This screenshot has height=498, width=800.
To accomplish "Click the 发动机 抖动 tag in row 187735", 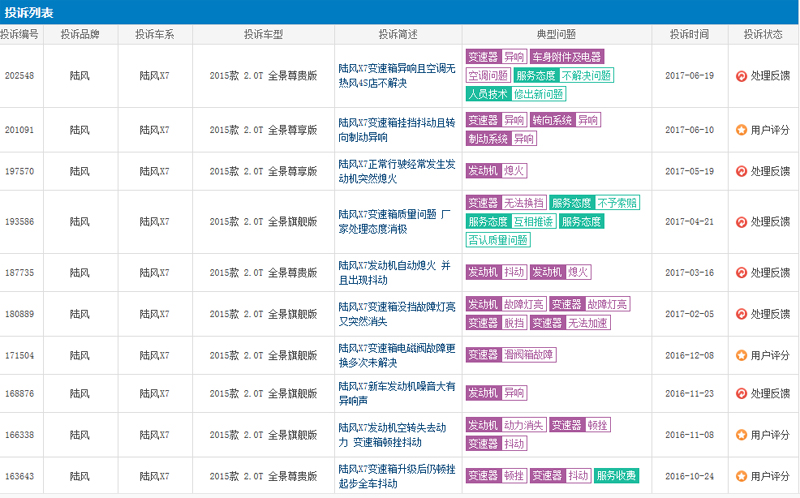I will (x=496, y=272).
